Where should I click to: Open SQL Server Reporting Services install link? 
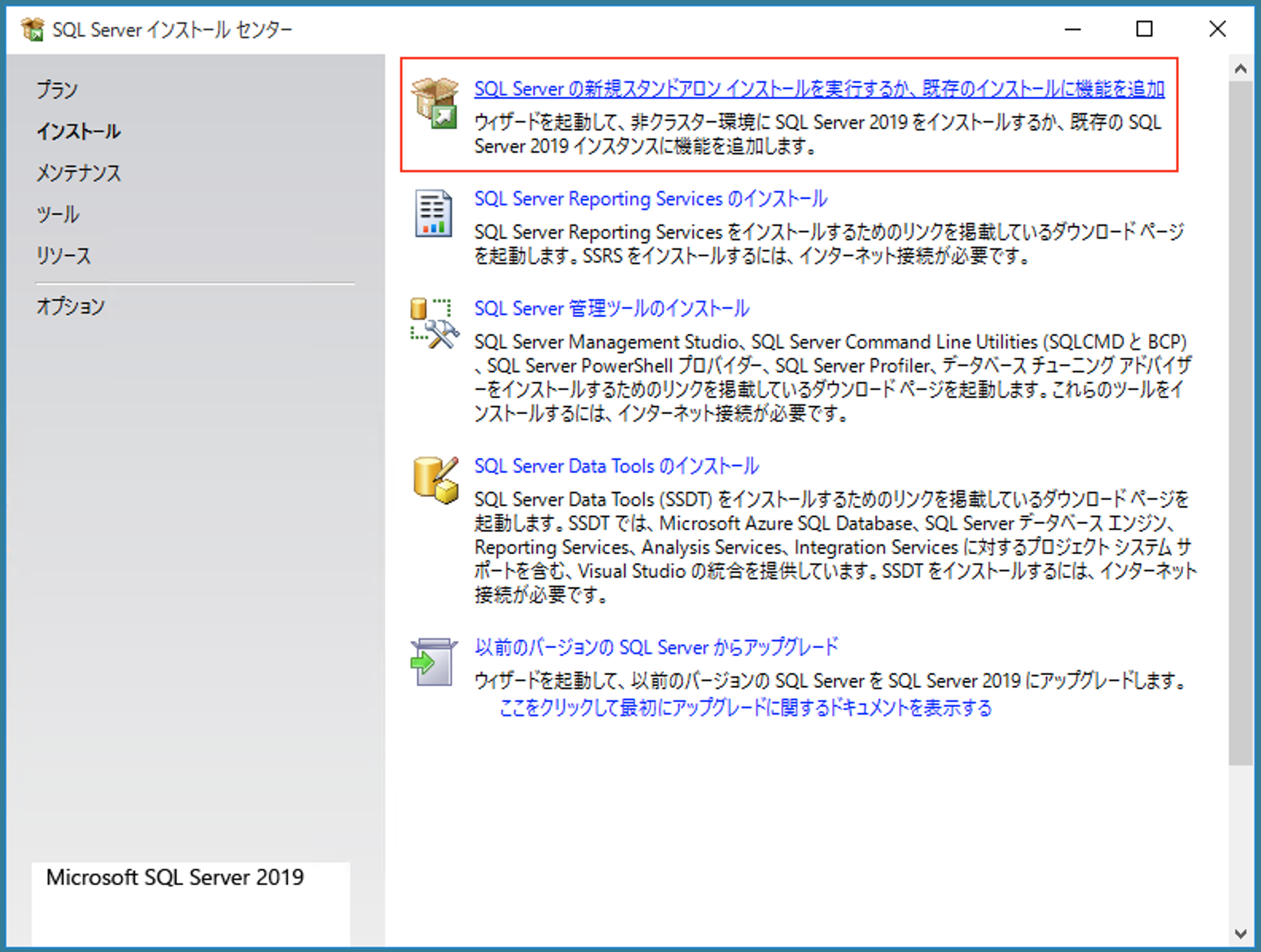[x=650, y=198]
